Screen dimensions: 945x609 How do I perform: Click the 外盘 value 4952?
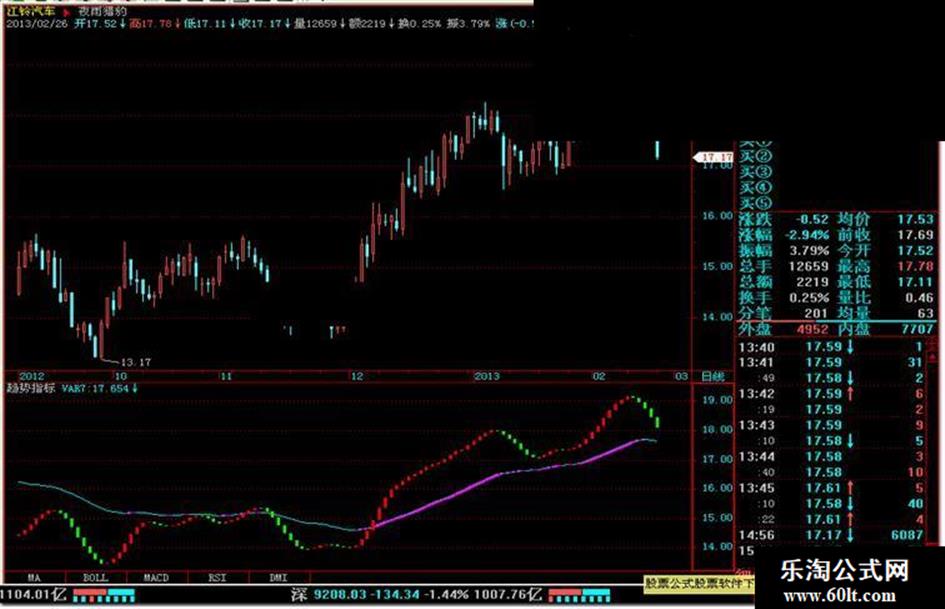tap(812, 329)
